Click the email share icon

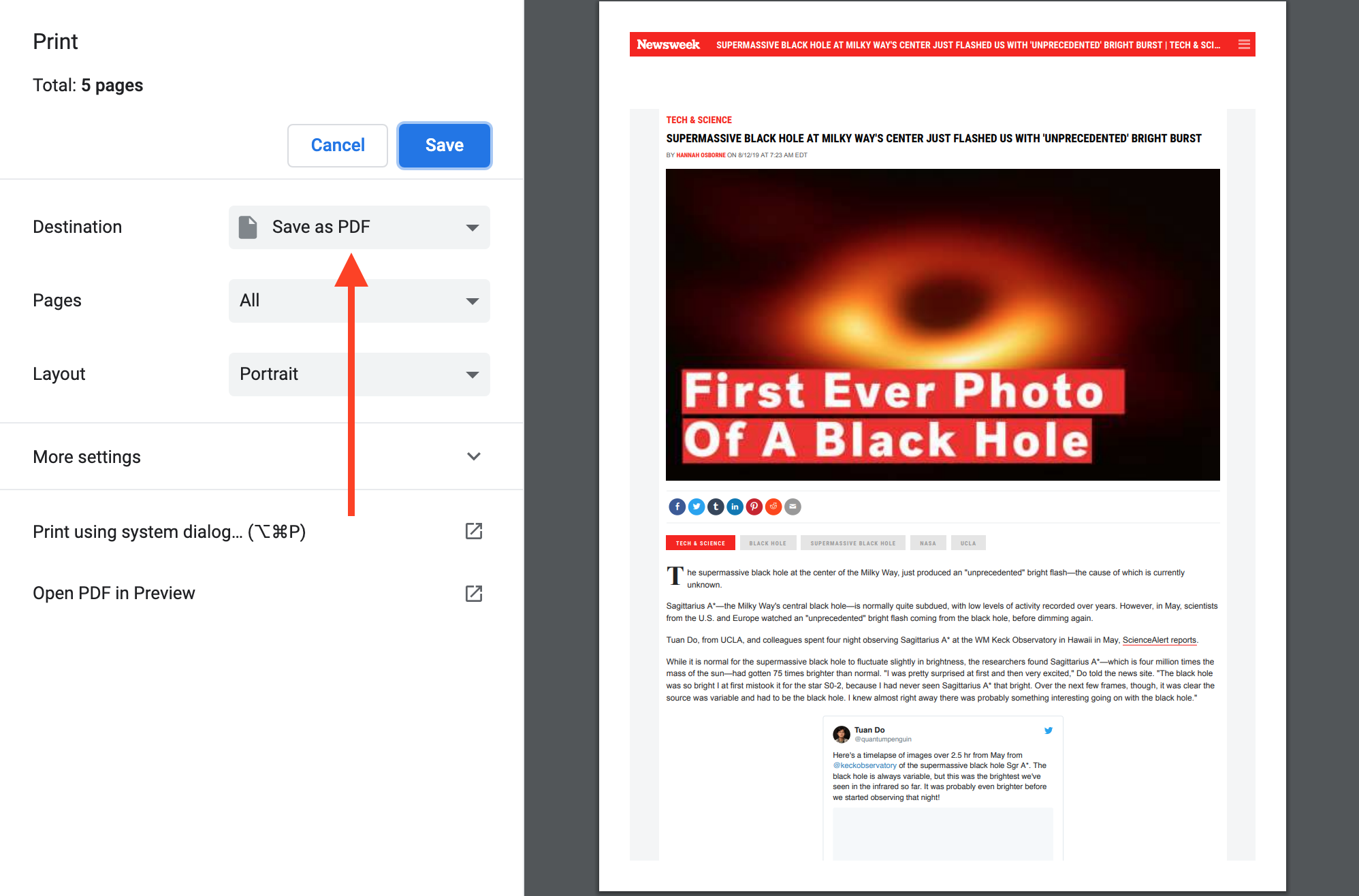(793, 507)
